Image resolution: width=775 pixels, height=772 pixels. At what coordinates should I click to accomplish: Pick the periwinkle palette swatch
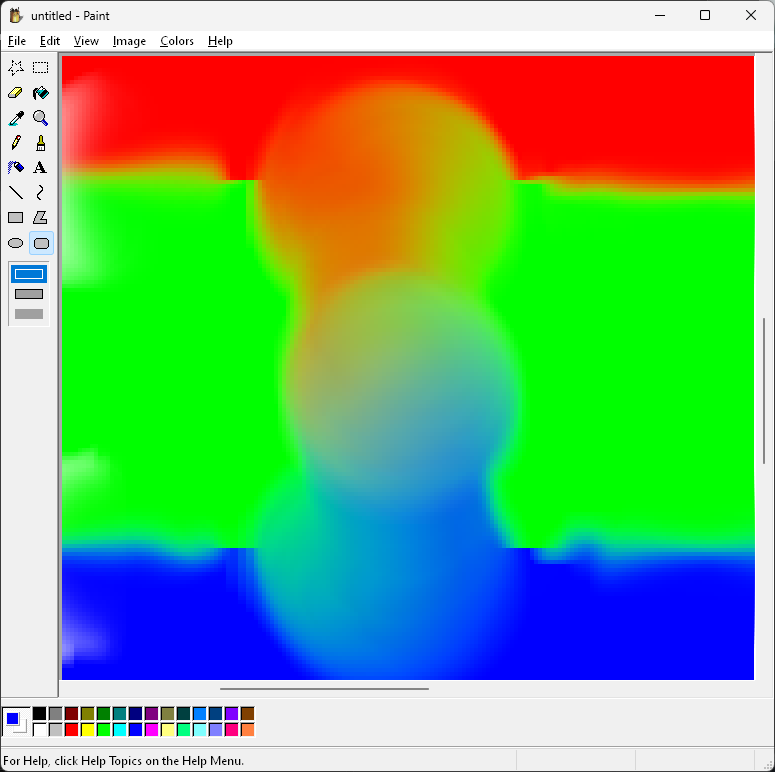tap(215, 729)
